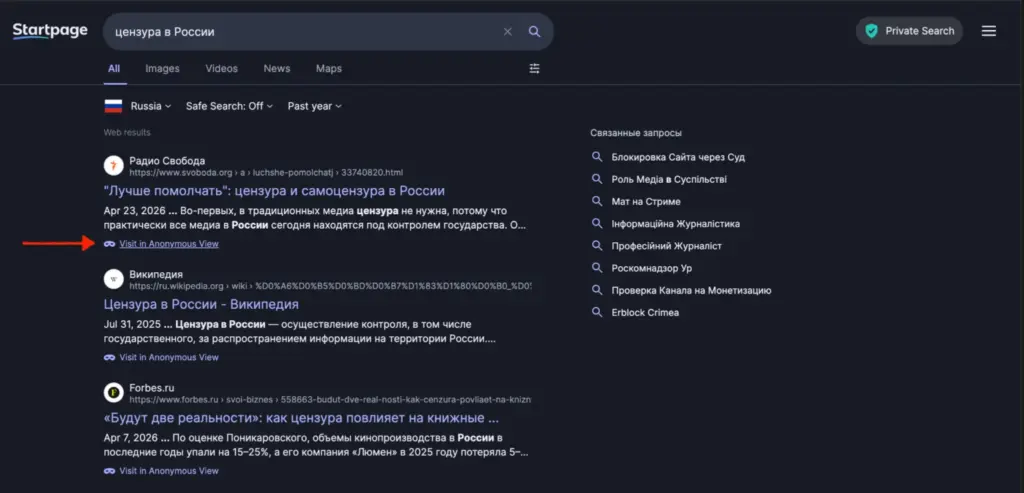The width and height of the screenshot is (1024, 493).
Task: Click the Википедия favicon
Action: coord(114,279)
